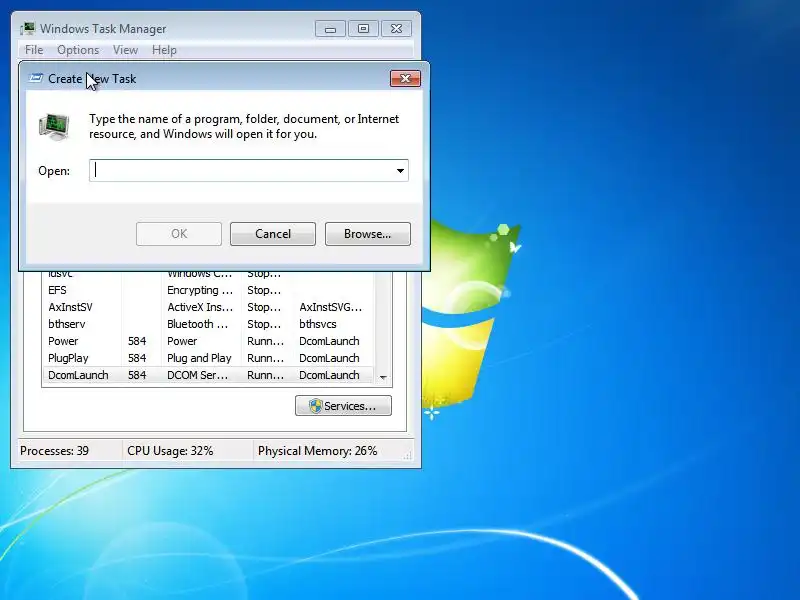Click the computer run icon in dialog
The width and height of the screenshot is (800, 600).
coord(54,127)
